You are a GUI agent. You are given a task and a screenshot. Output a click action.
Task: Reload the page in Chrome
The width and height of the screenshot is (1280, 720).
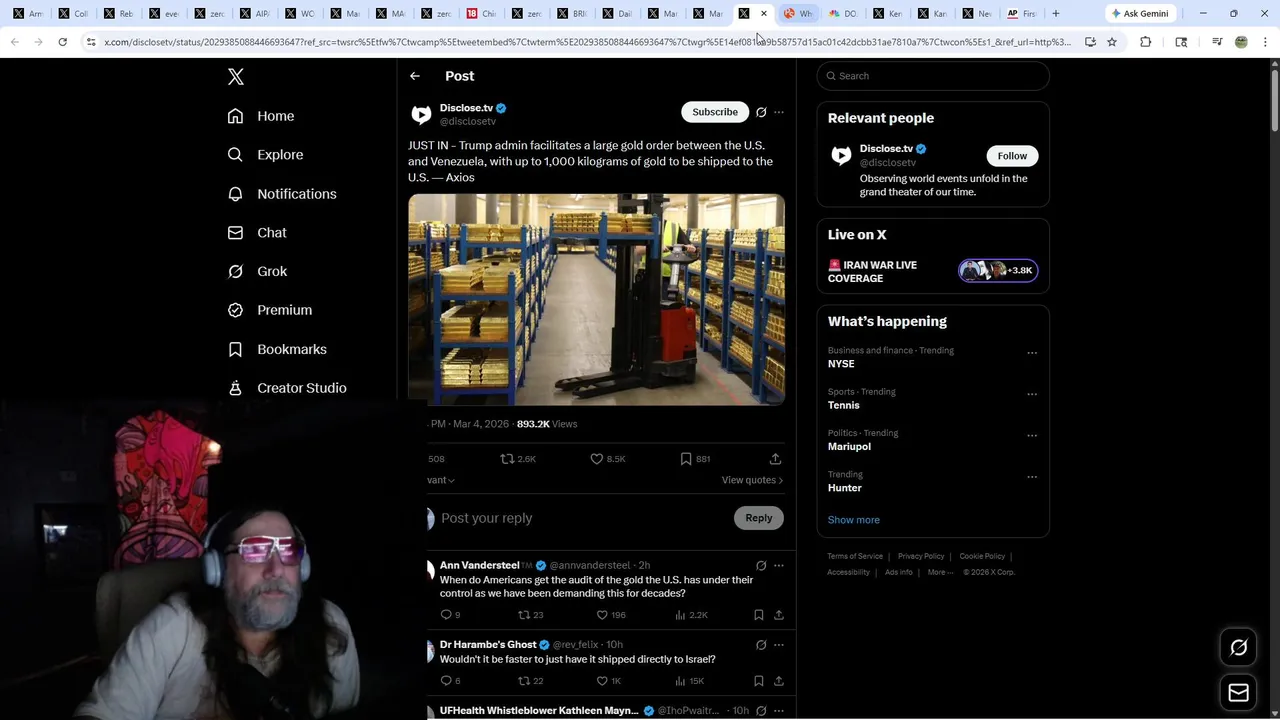point(62,42)
